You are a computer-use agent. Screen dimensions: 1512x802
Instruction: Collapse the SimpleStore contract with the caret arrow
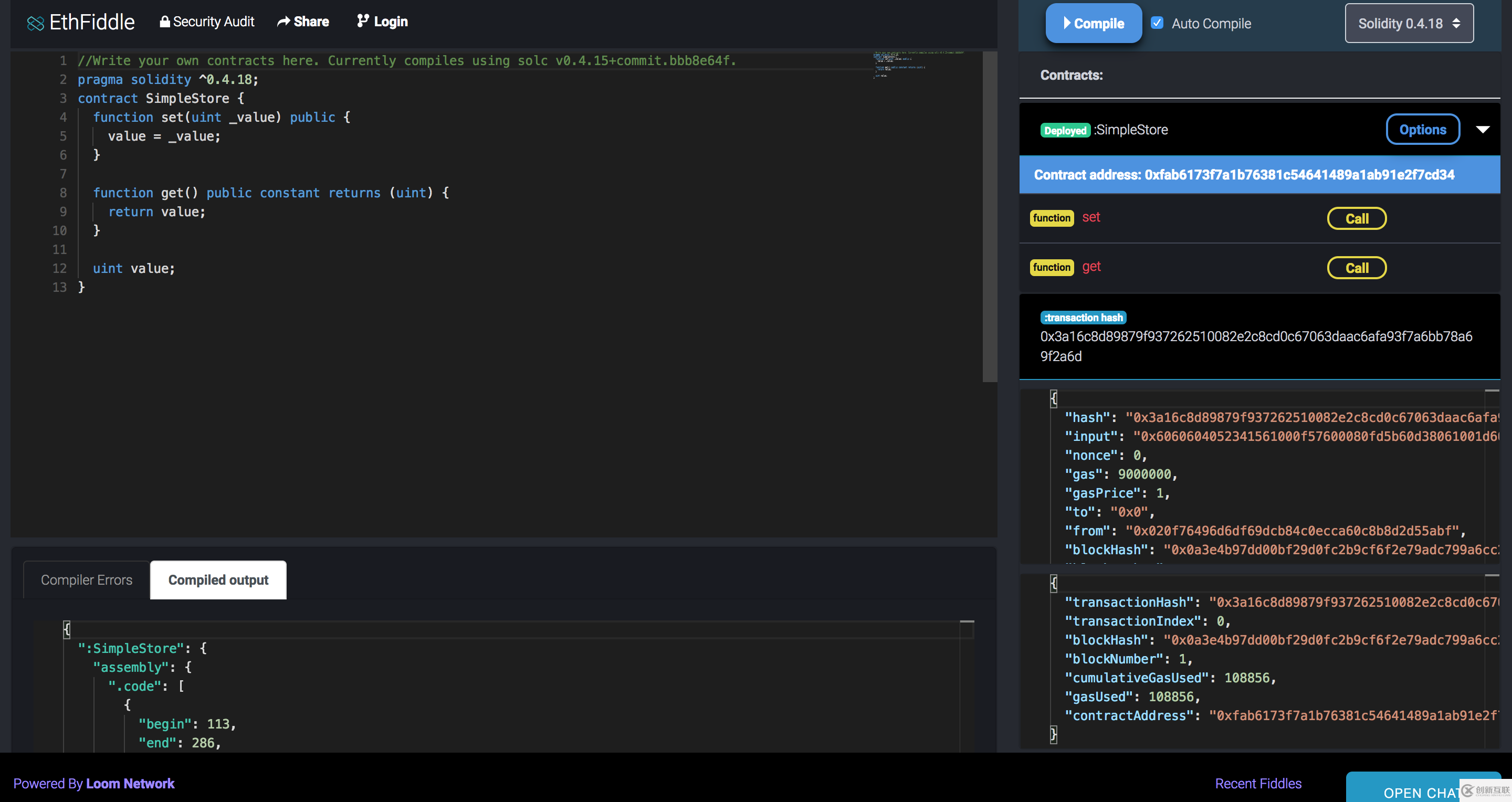[1483, 130]
